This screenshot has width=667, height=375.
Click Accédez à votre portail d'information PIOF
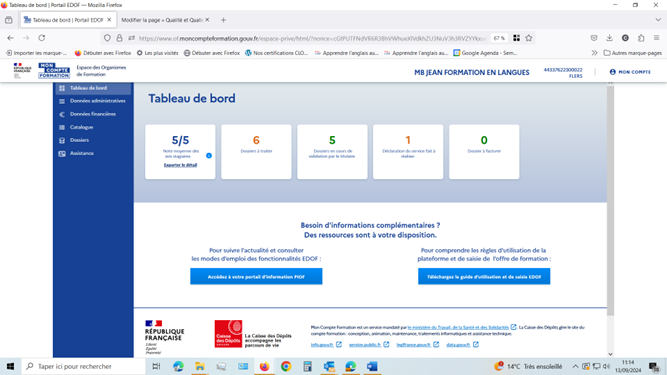pyautogui.click(x=256, y=276)
